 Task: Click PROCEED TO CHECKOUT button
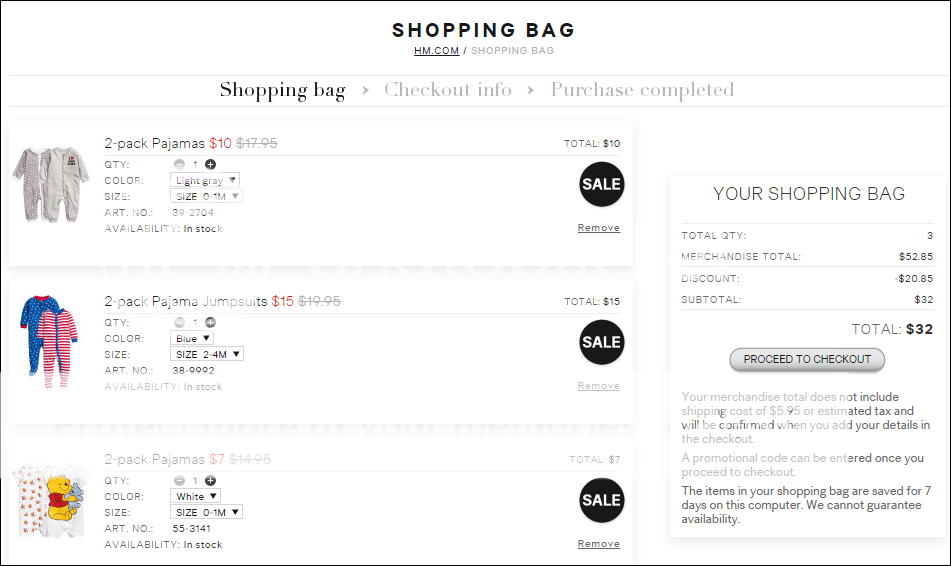tap(807, 360)
